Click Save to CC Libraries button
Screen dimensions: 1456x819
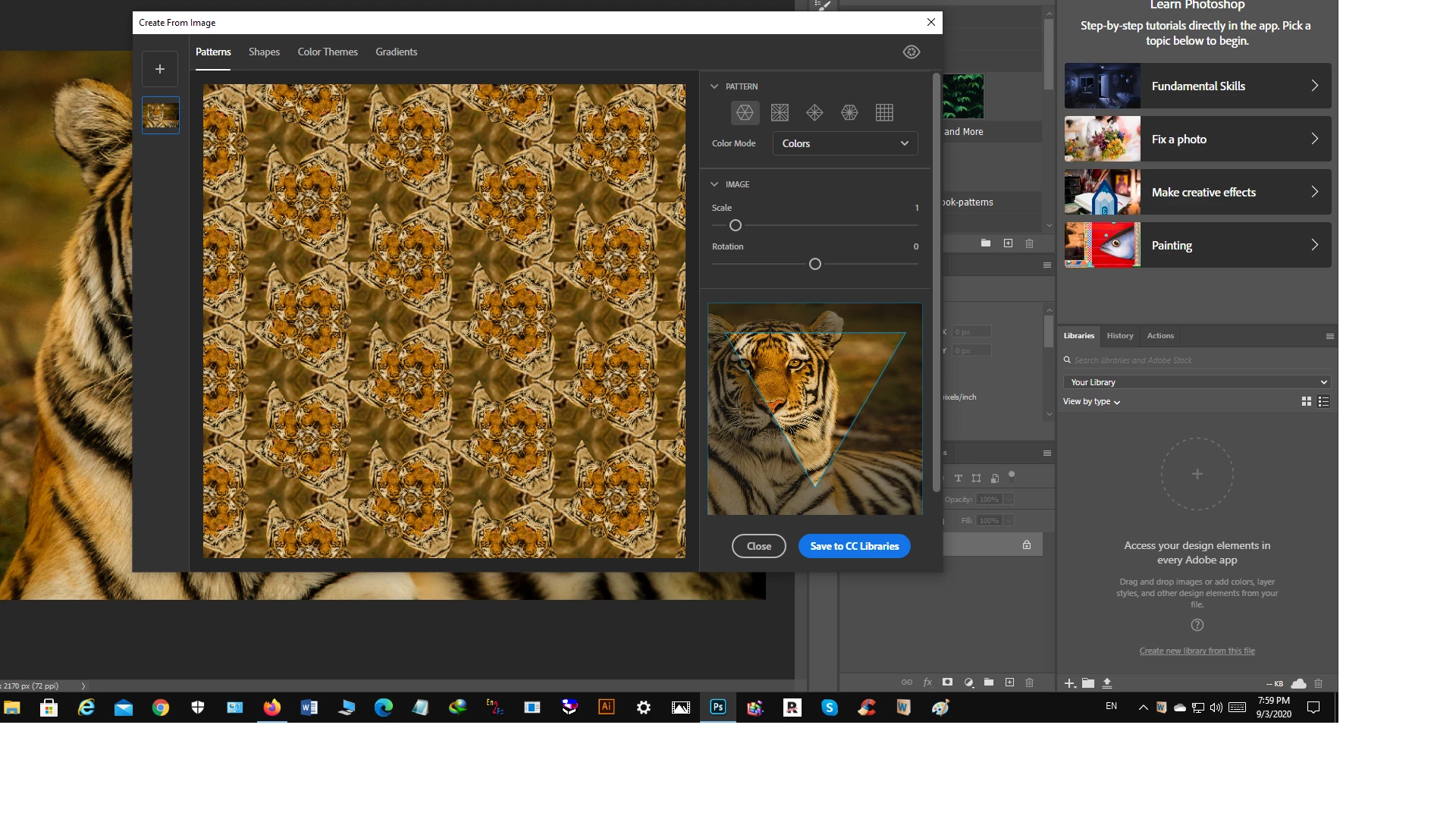(x=854, y=546)
